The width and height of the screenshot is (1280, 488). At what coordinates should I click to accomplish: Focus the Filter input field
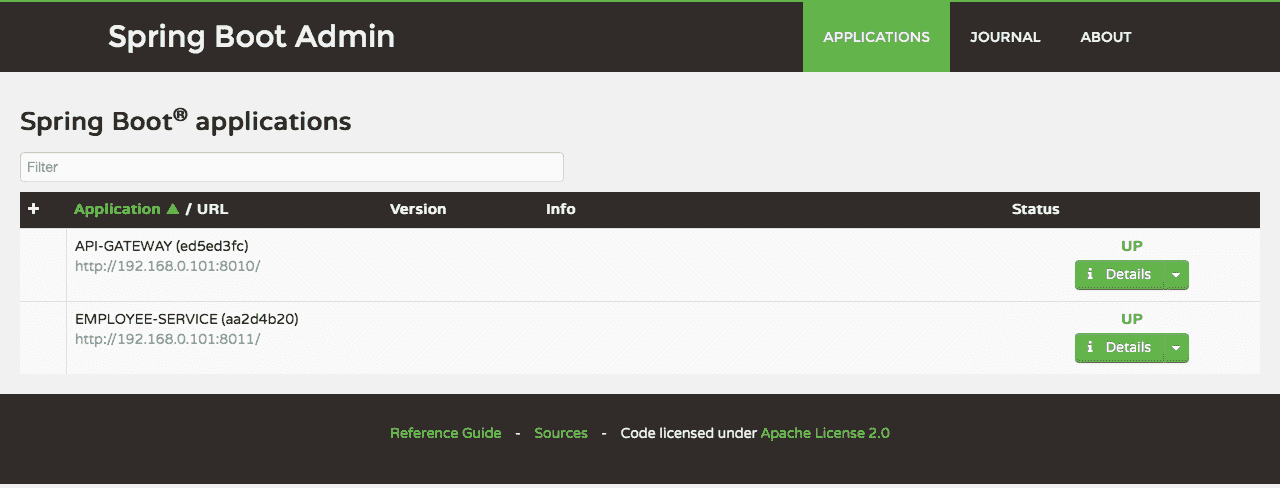click(292, 167)
